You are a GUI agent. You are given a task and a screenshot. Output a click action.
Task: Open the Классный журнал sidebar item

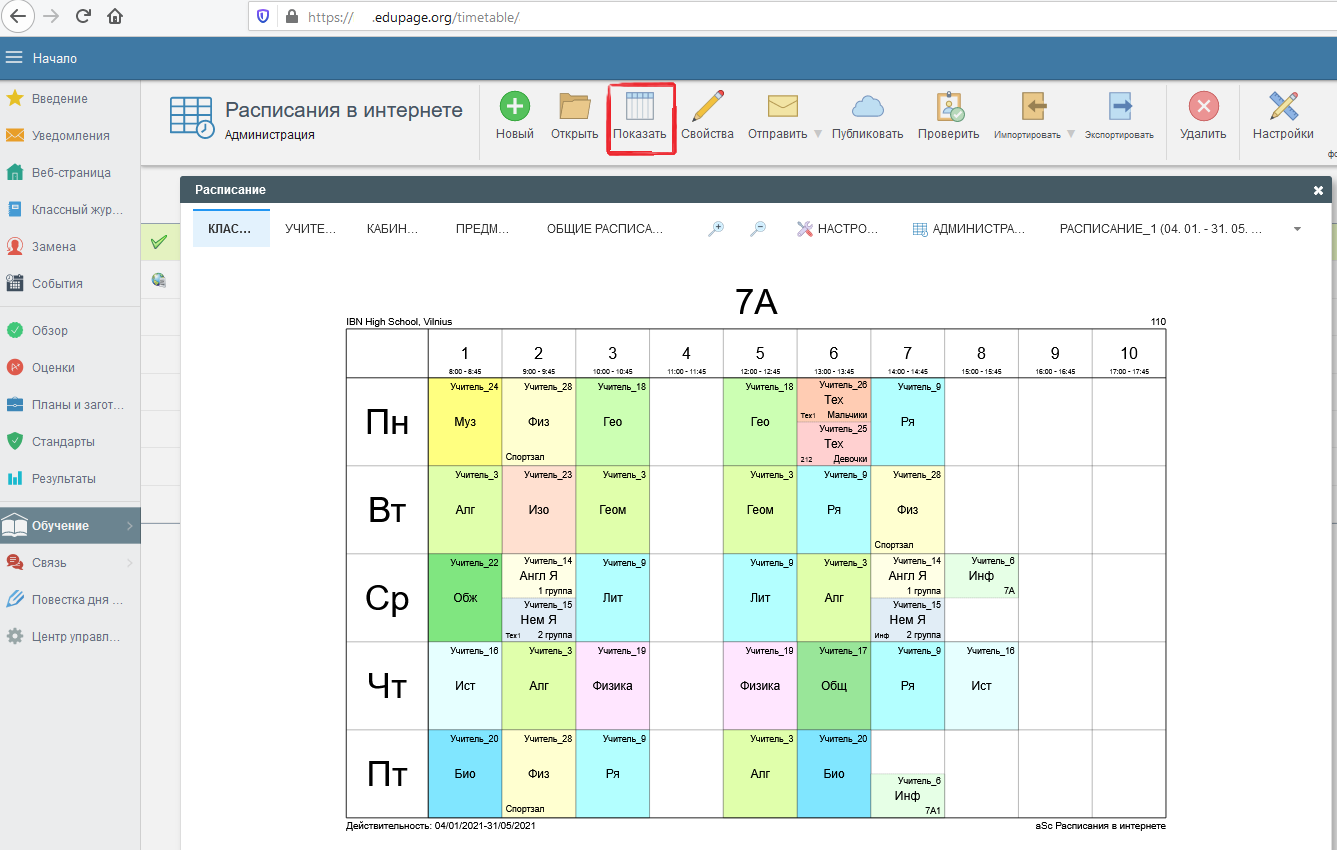tap(70, 210)
